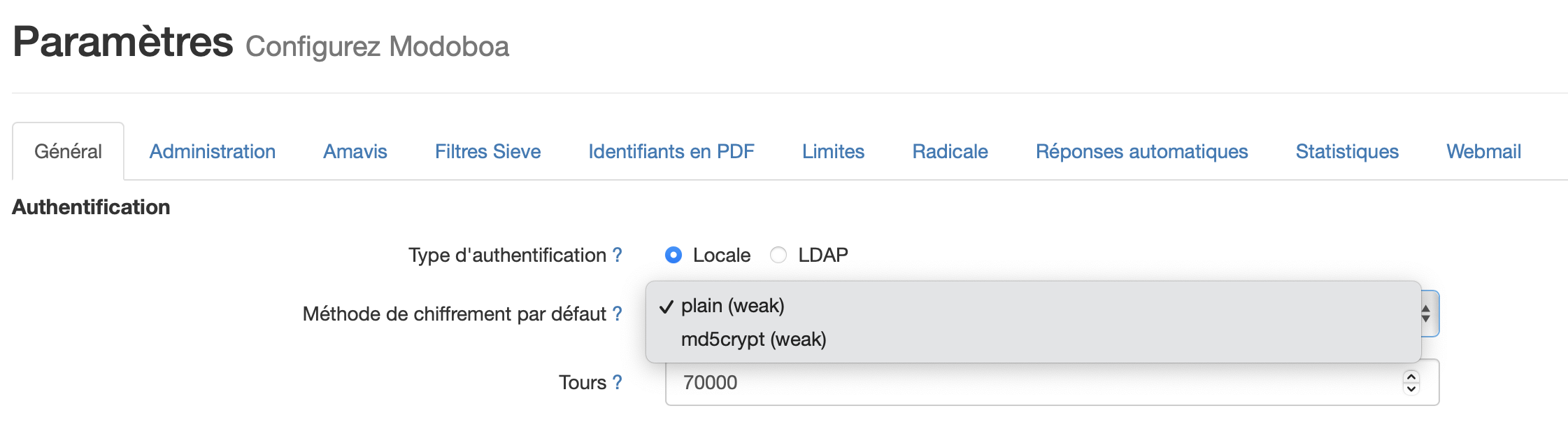This screenshot has height=434, width=1568.
Task: Switch to the Webmail tab
Action: pos(1483,151)
